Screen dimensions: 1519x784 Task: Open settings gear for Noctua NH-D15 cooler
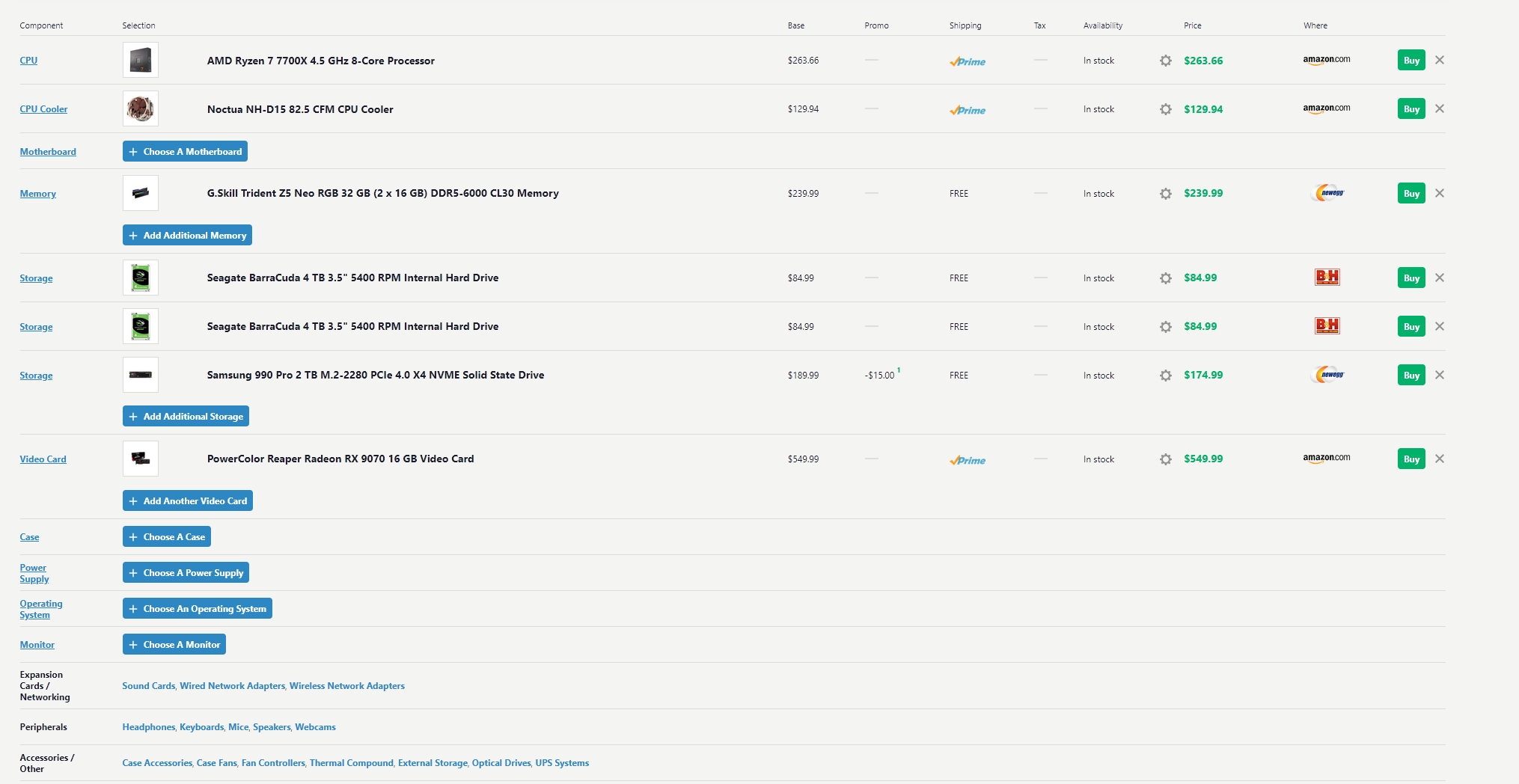point(1165,109)
